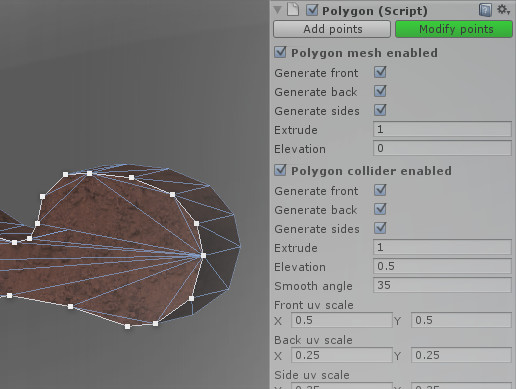This screenshot has height=389, width=516.
Task: Click the script file icon in component header
Action: 293,9
